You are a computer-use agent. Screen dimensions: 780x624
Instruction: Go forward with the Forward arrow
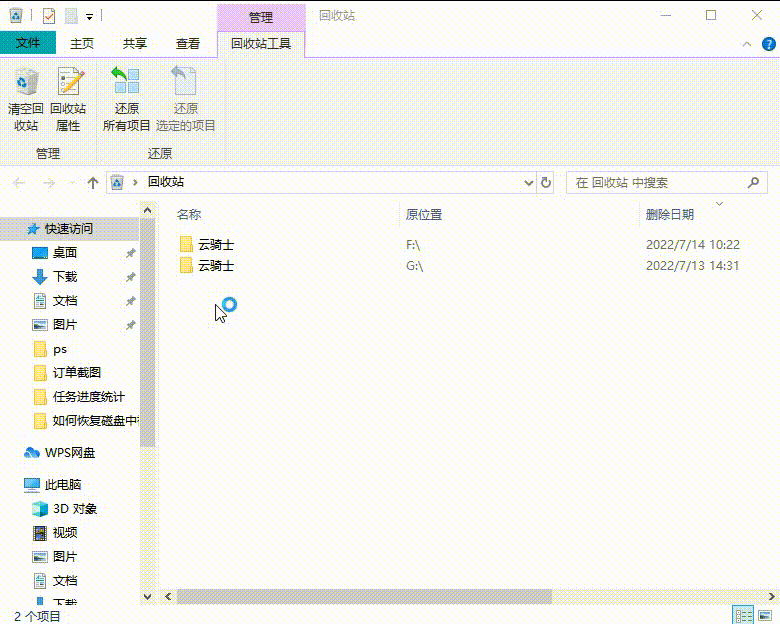click(49, 183)
